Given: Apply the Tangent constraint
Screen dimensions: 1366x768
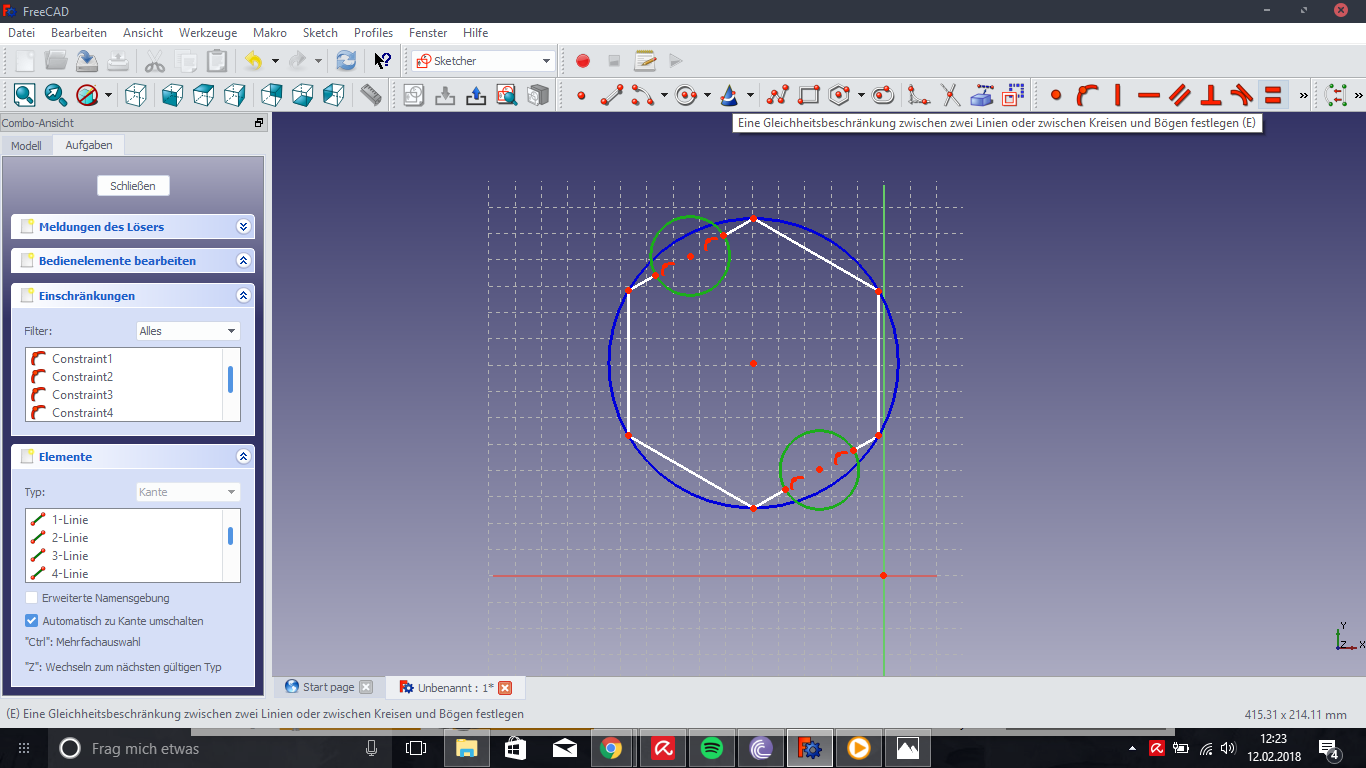Looking at the screenshot, I should coord(1242,95).
